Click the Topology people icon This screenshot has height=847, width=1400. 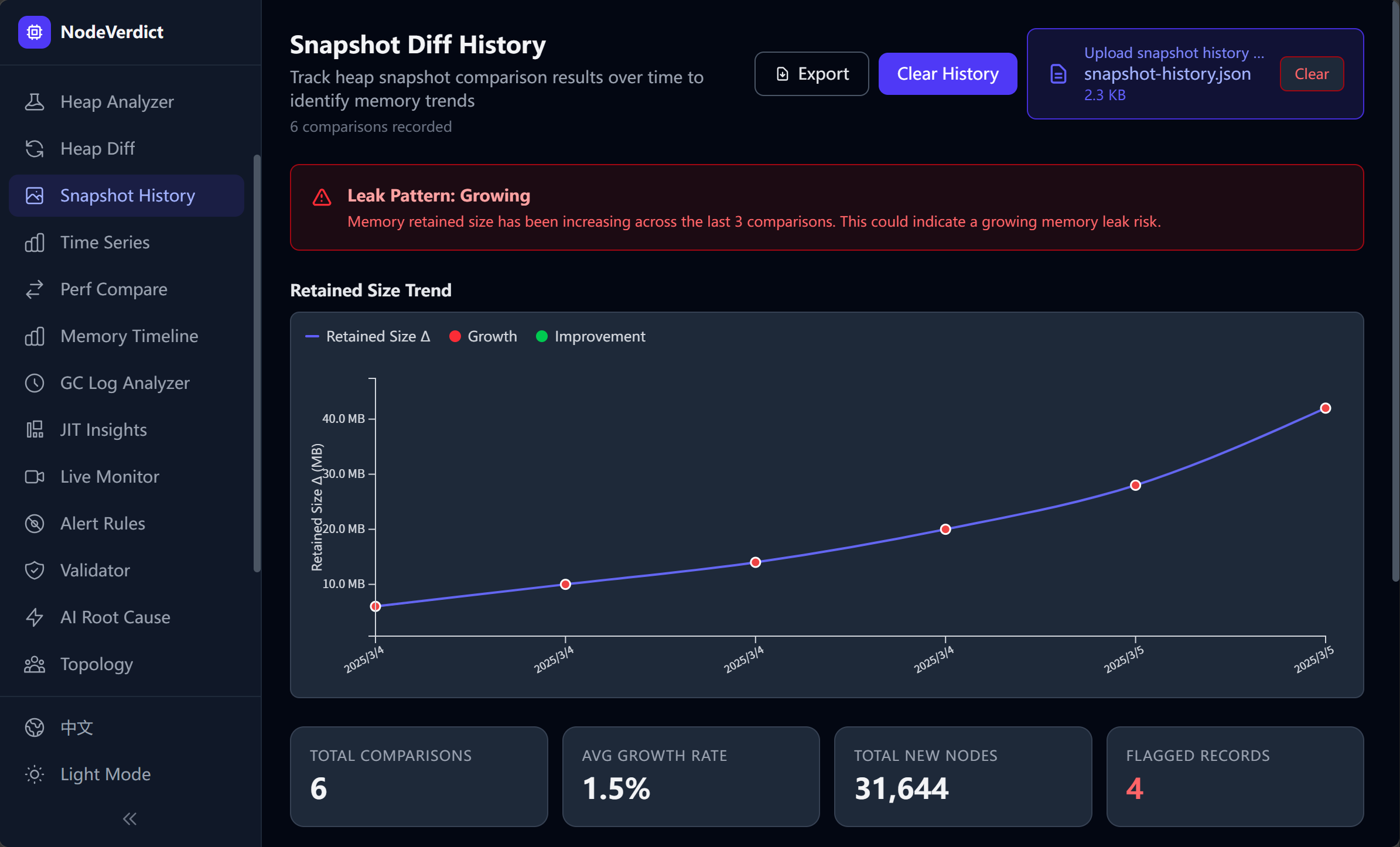pyautogui.click(x=35, y=664)
